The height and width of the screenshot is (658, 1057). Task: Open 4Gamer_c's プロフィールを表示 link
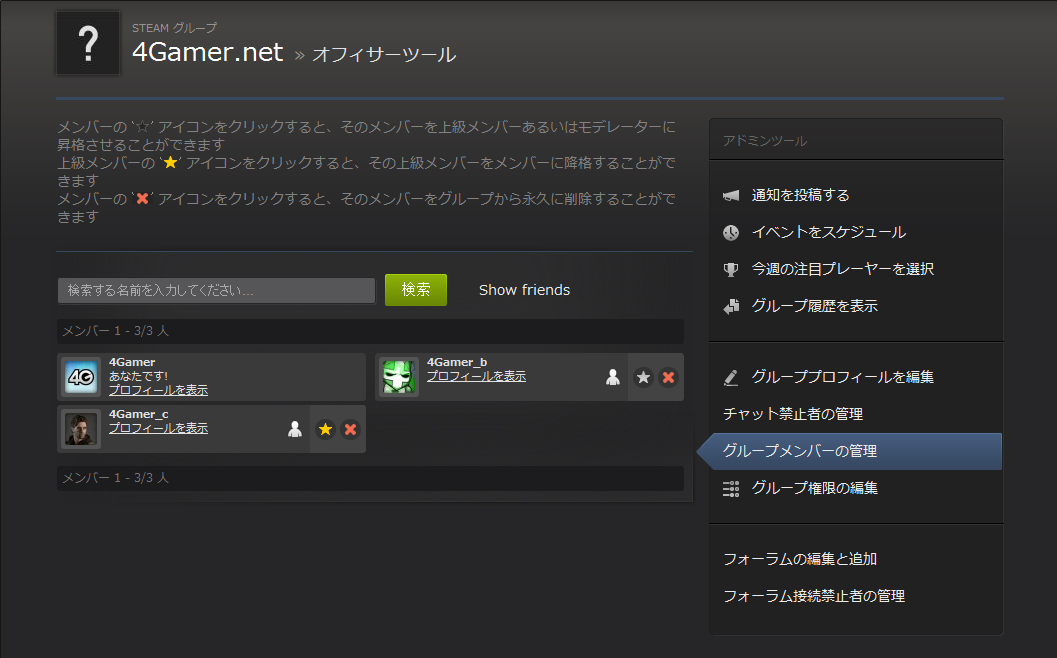[x=158, y=428]
